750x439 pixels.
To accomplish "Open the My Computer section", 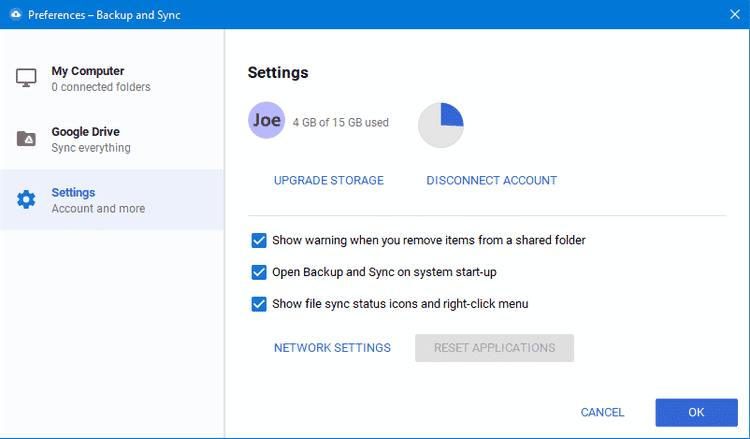I will 112,78.
